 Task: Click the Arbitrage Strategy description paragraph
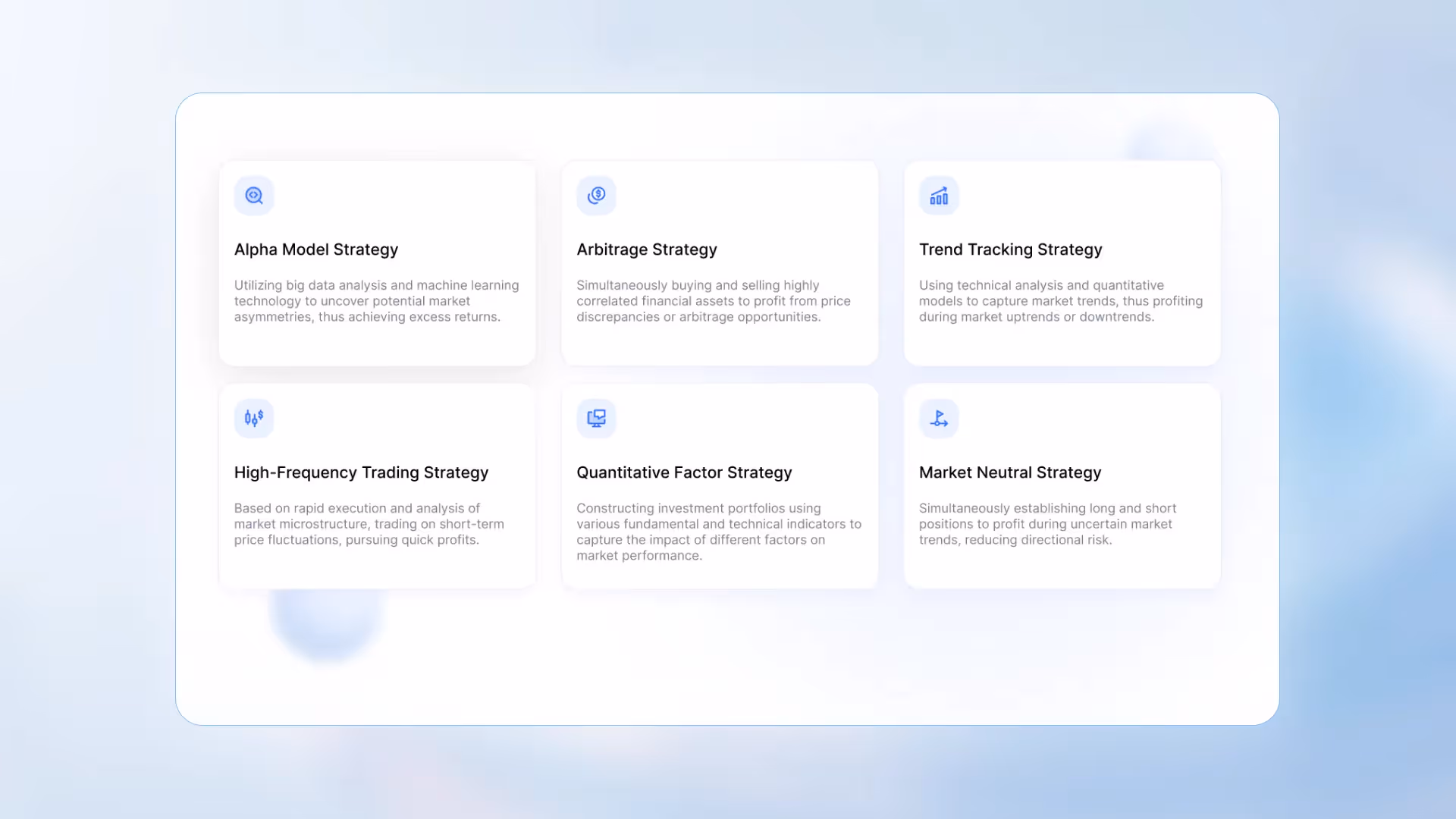click(x=713, y=301)
